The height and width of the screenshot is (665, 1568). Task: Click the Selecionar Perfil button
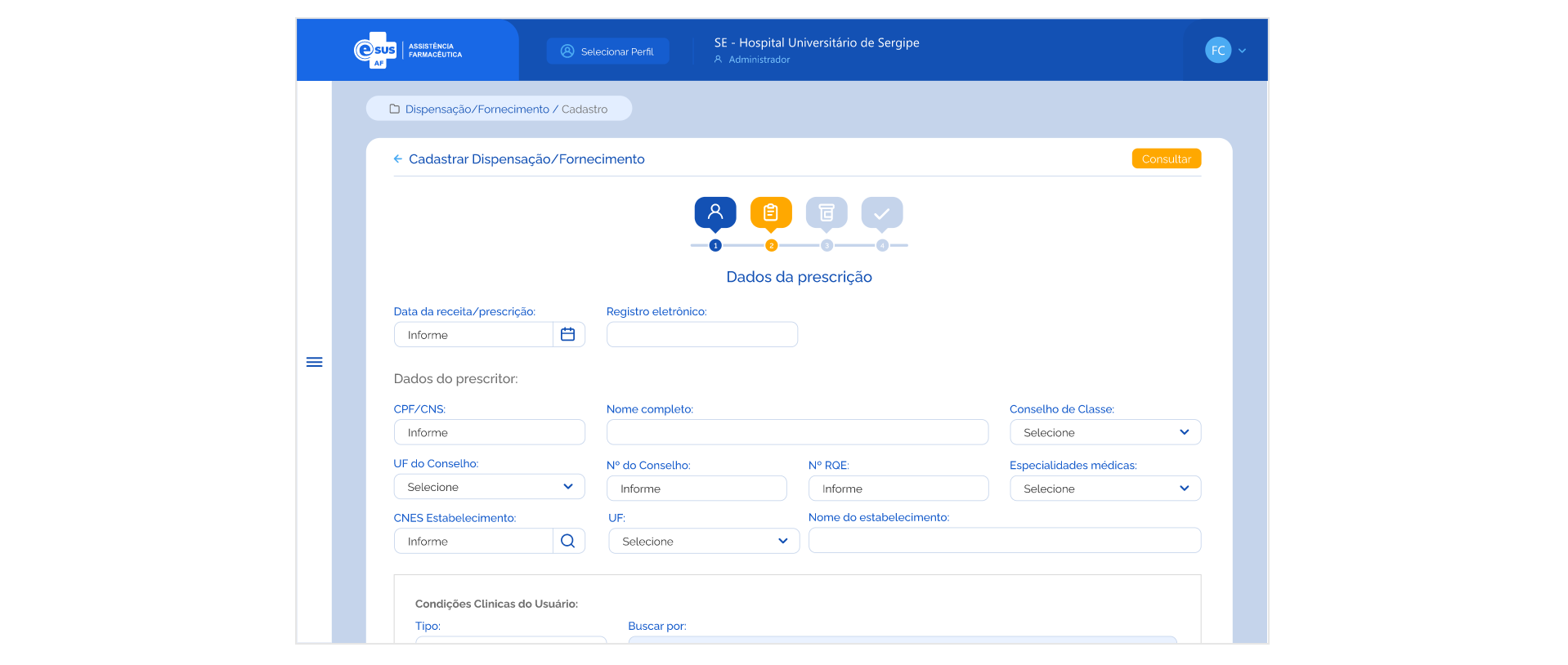click(x=607, y=51)
